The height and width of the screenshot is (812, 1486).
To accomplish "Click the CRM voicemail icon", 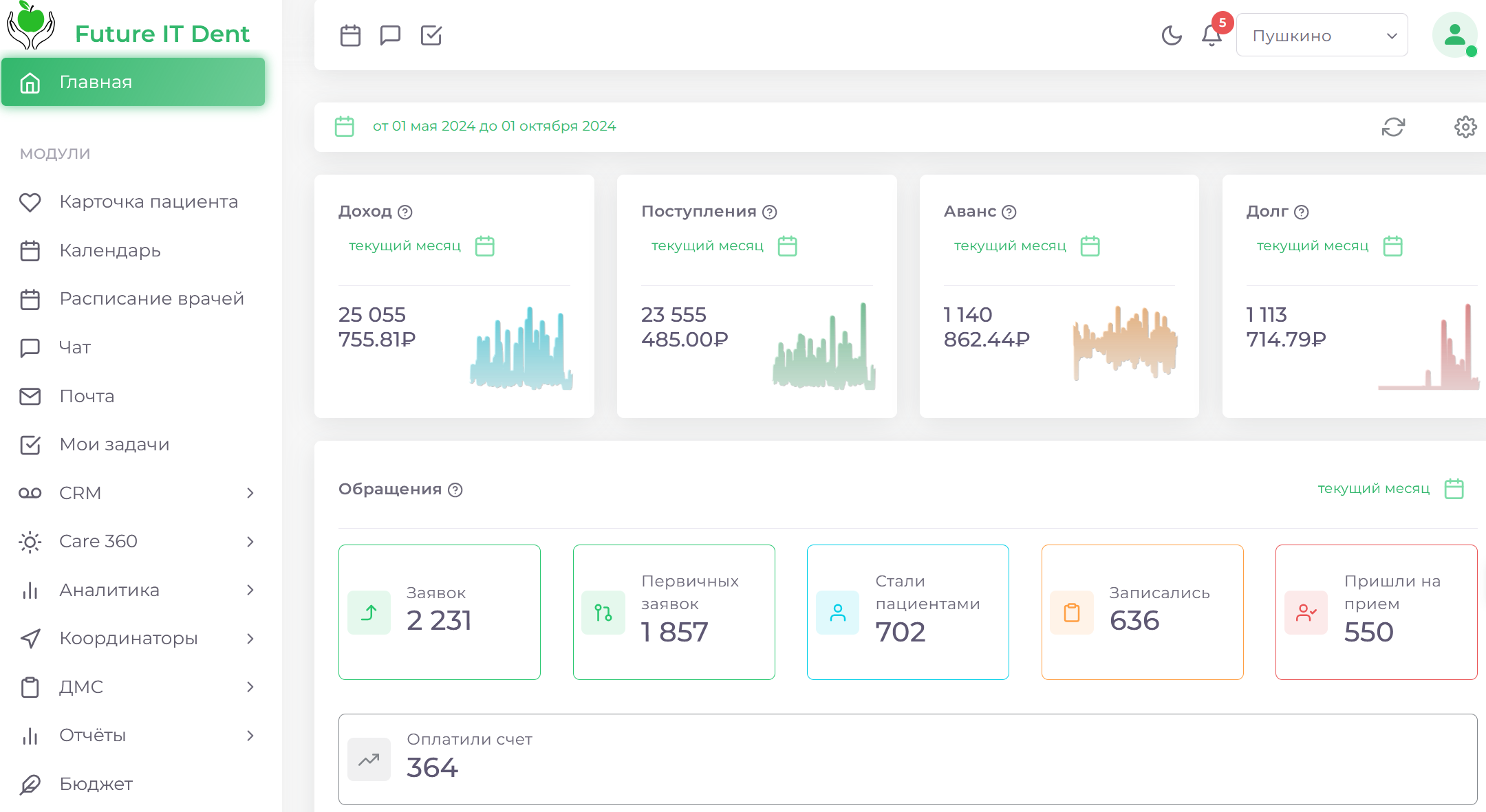I will coord(30,493).
